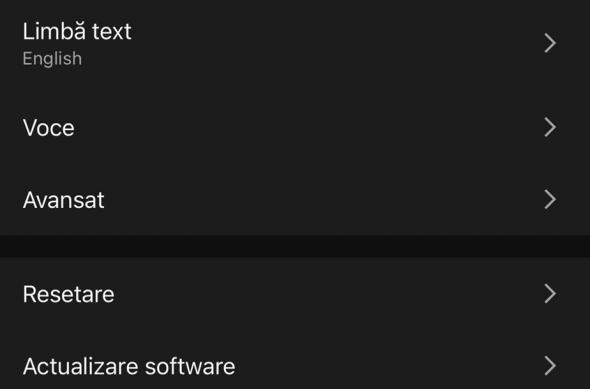Go to the software update page arrow
The height and width of the screenshot is (389, 590).
point(550,366)
